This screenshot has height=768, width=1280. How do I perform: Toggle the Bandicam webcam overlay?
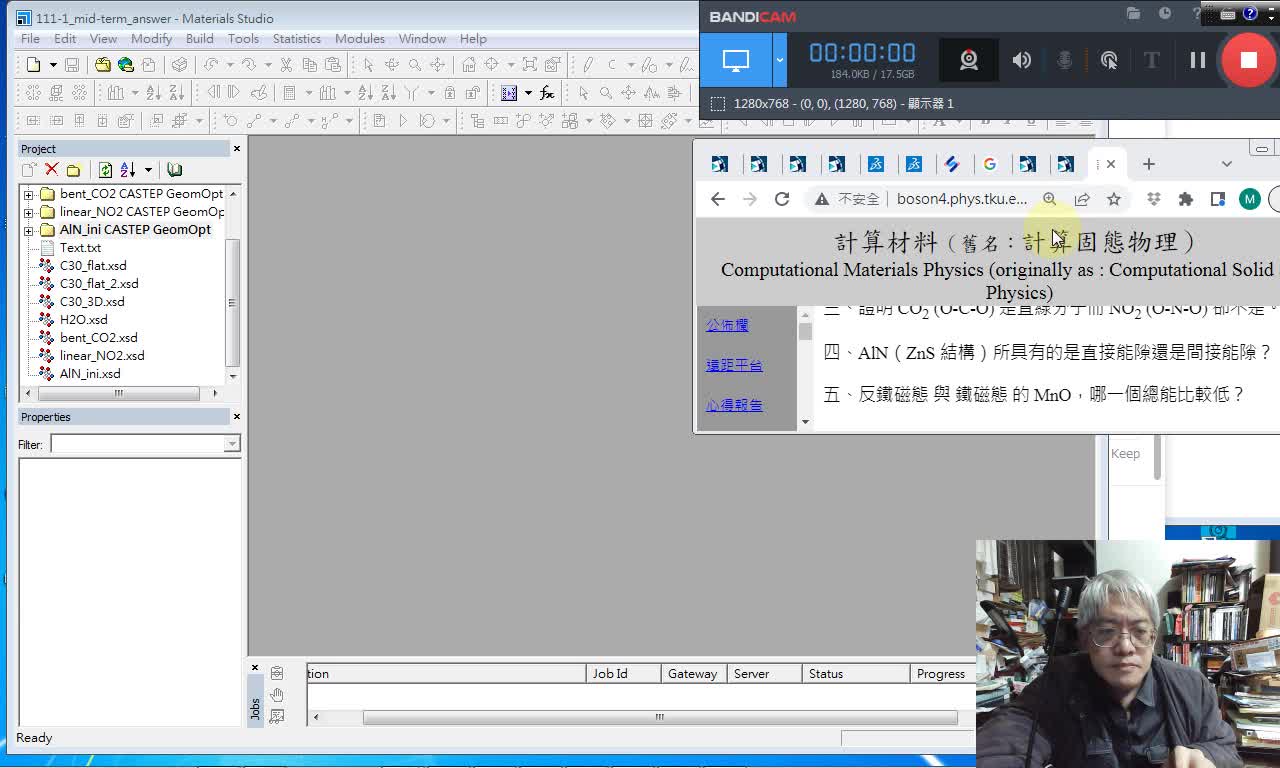[968, 60]
